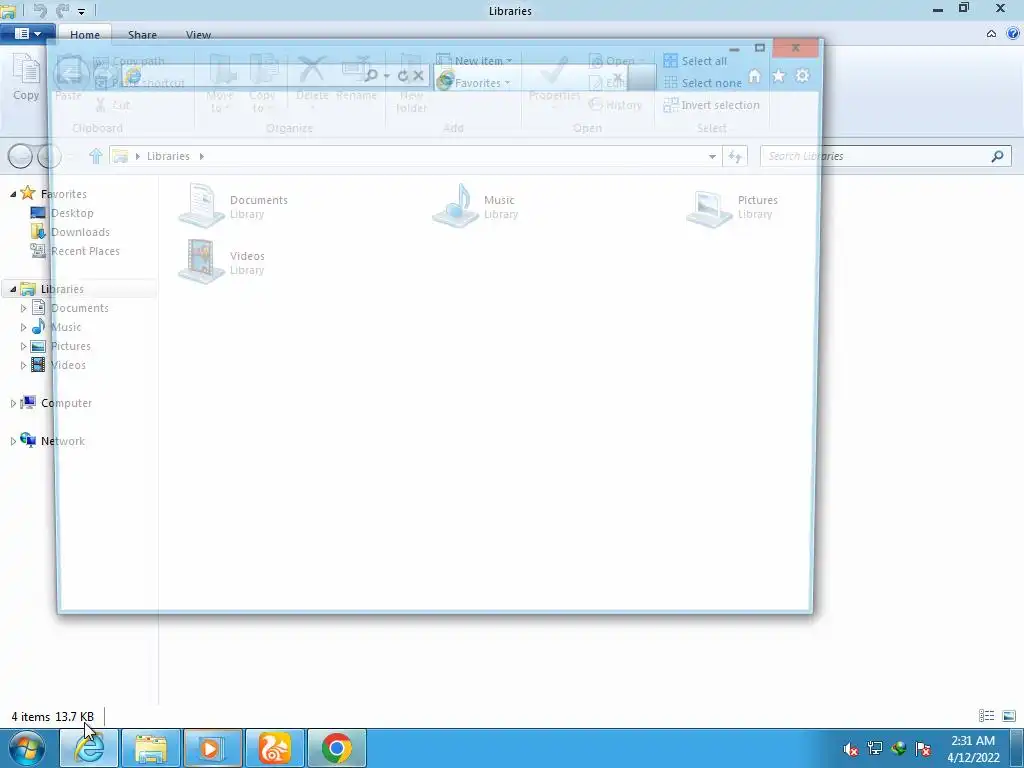
Task: Click the Cut command in the Clipboard group
Action: coord(112,105)
